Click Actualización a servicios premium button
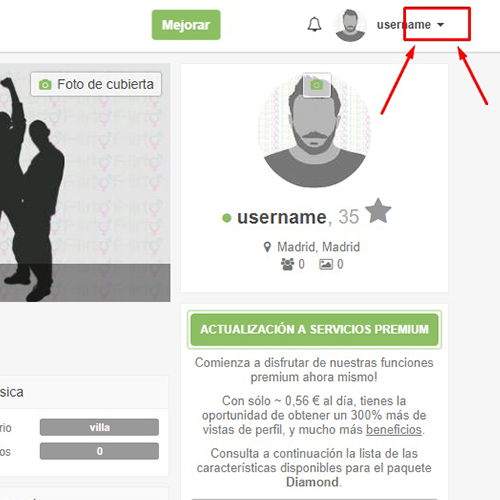The height and width of the screenshot is (500, 500). (314, 329)
